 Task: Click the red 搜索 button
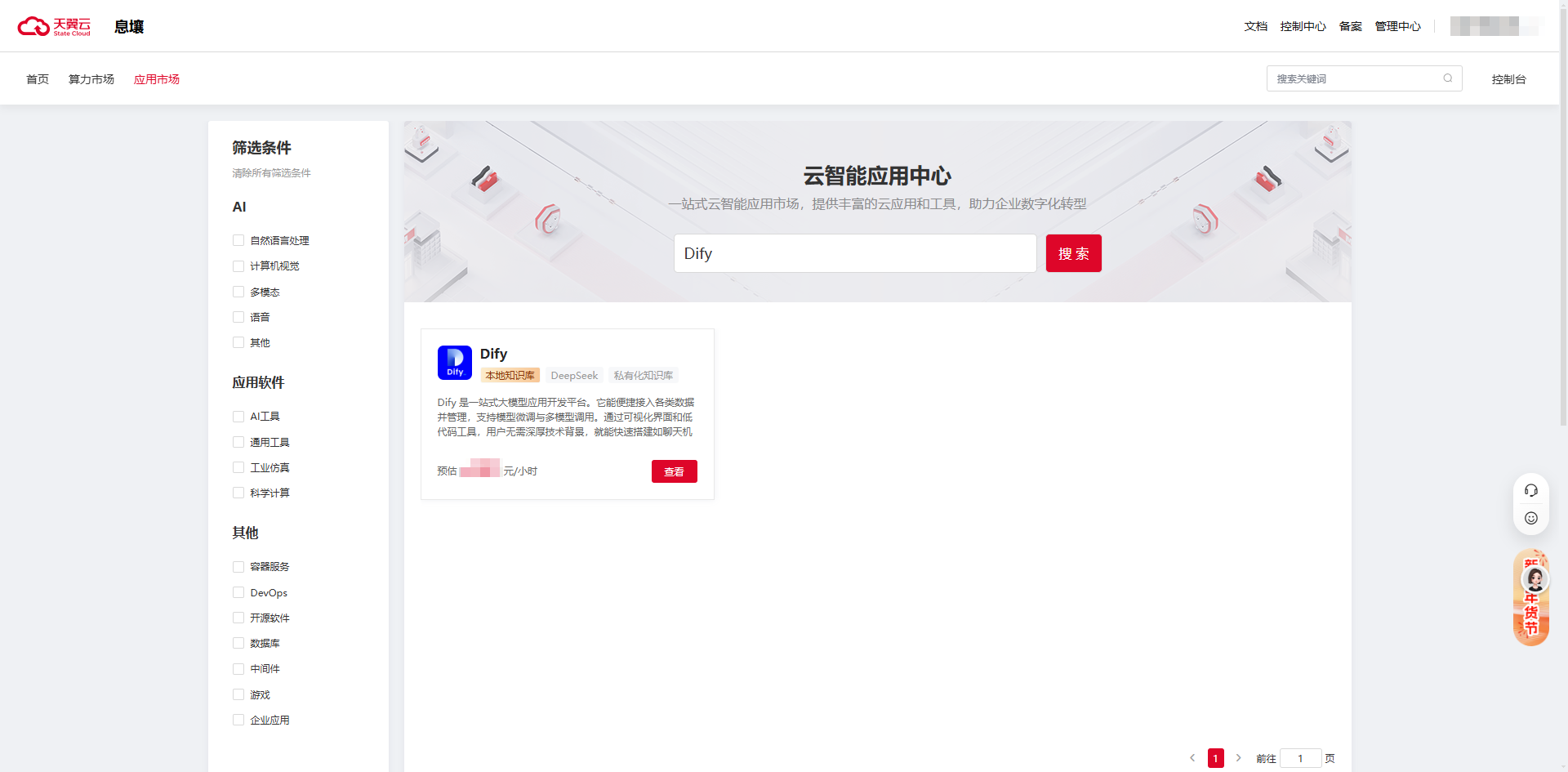click(x=1074, y=253)
